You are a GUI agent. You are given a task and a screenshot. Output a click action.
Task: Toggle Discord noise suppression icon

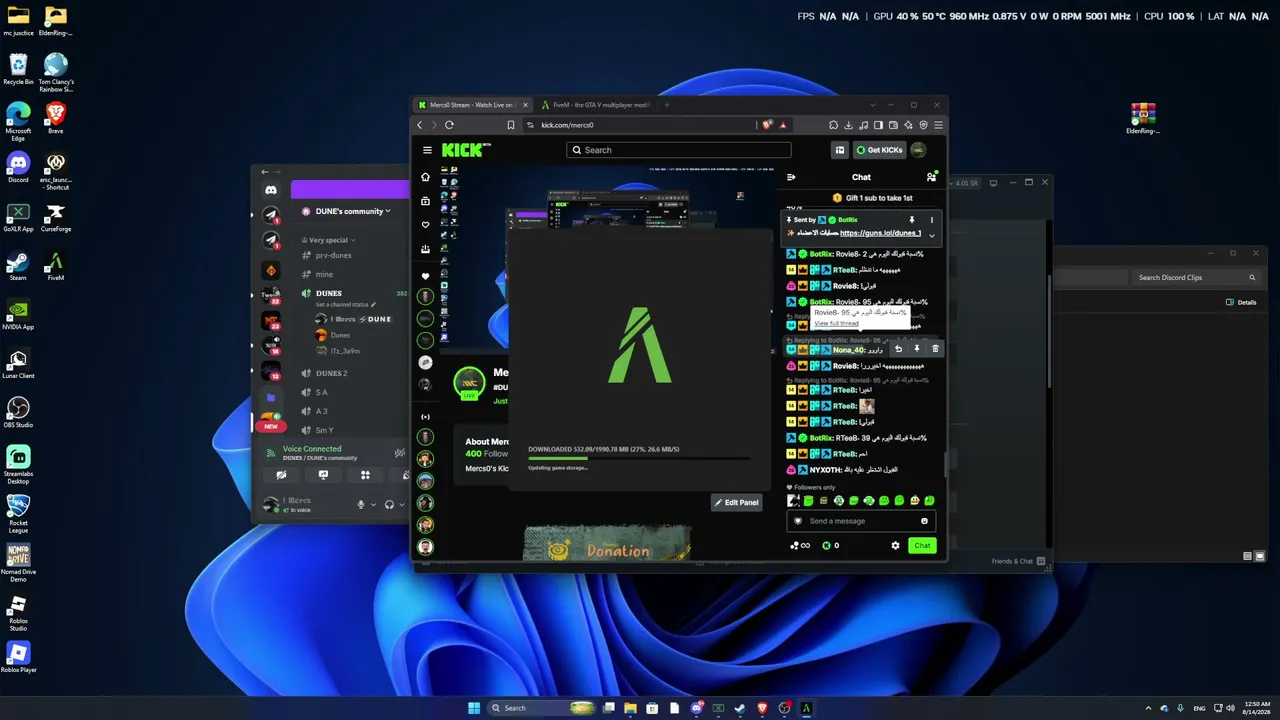[399, 453]
